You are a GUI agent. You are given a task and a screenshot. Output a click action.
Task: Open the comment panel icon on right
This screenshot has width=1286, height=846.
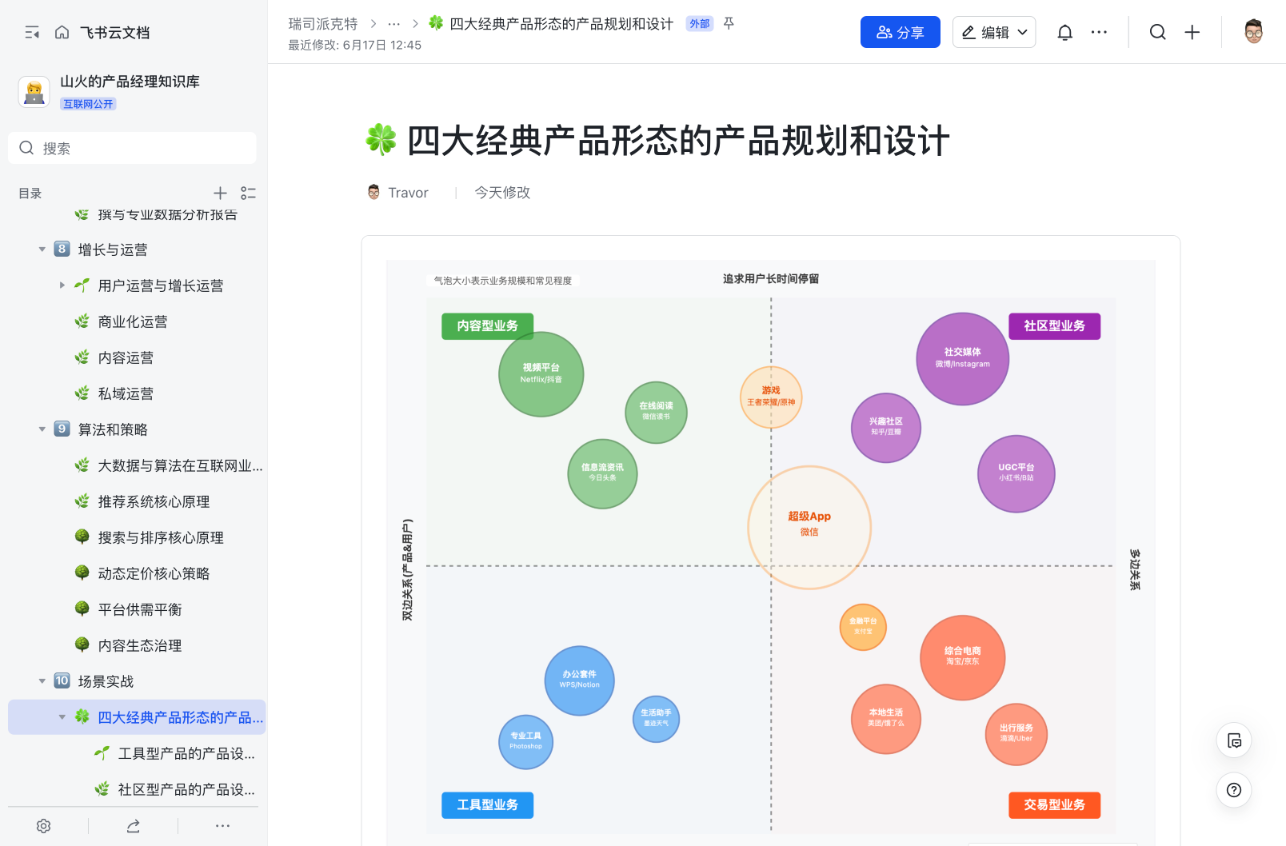(x=1234, y=740)
